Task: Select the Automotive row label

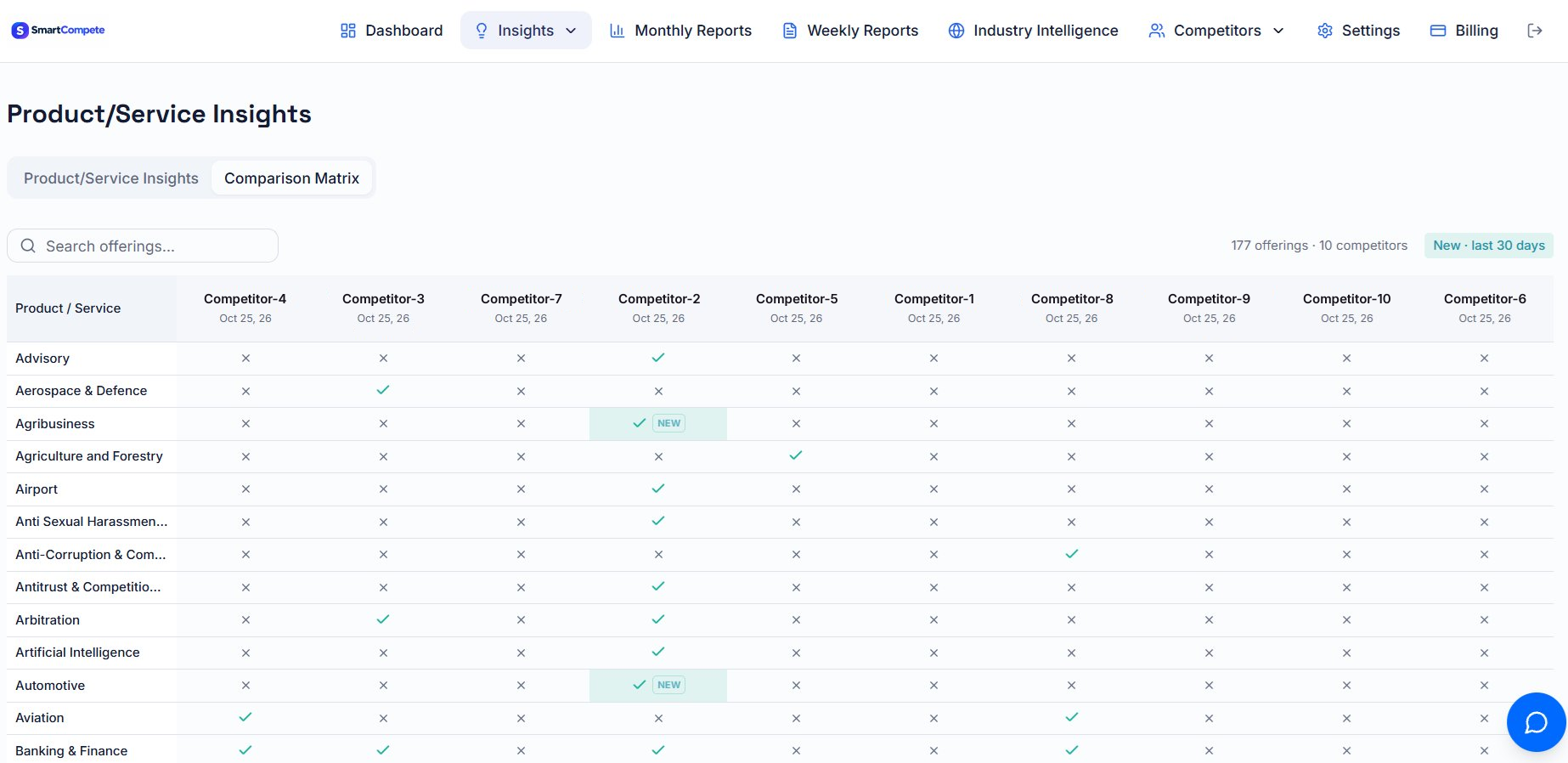Action: (x=50, y=686)
